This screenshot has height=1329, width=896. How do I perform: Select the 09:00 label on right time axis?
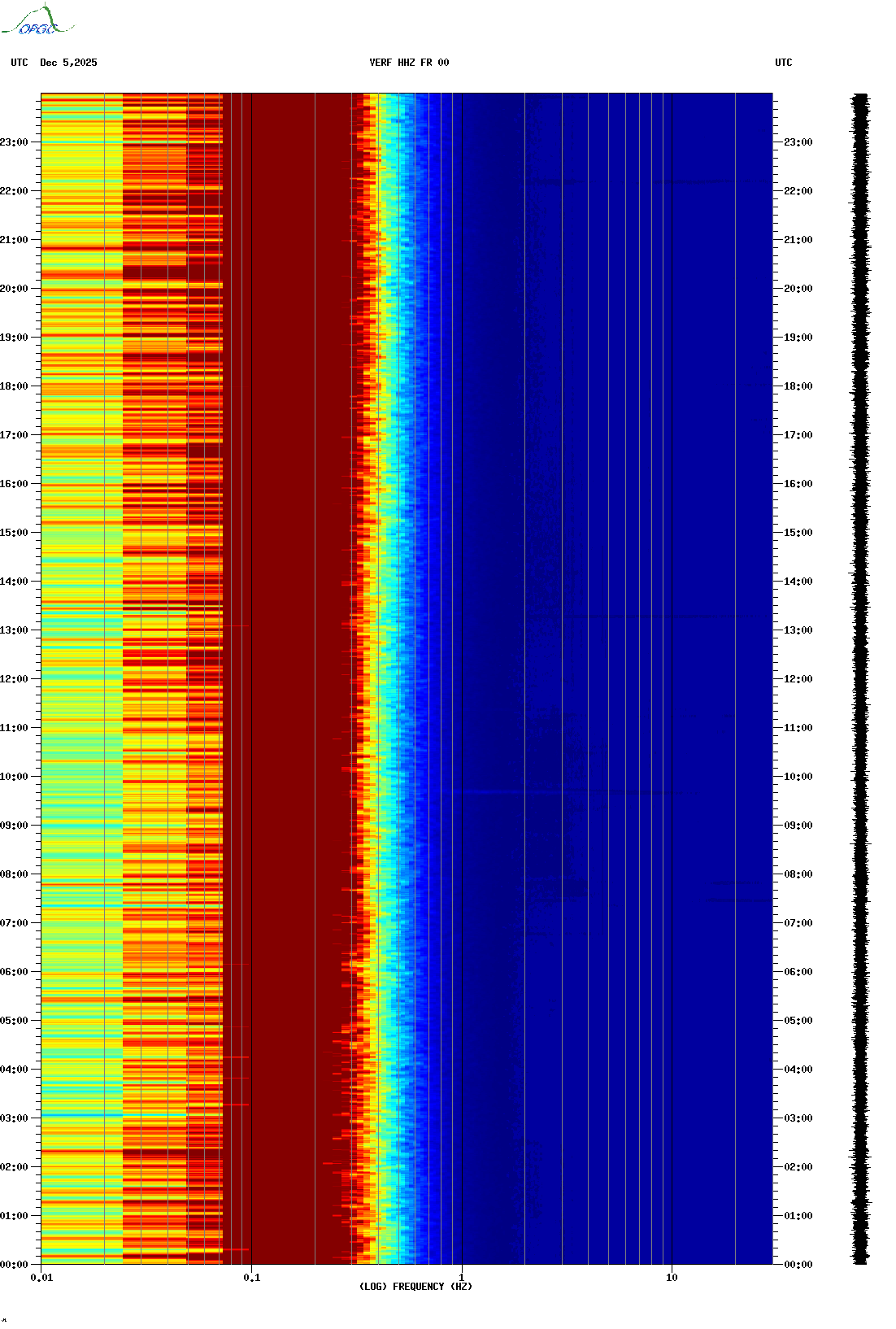tap(798, 826)
